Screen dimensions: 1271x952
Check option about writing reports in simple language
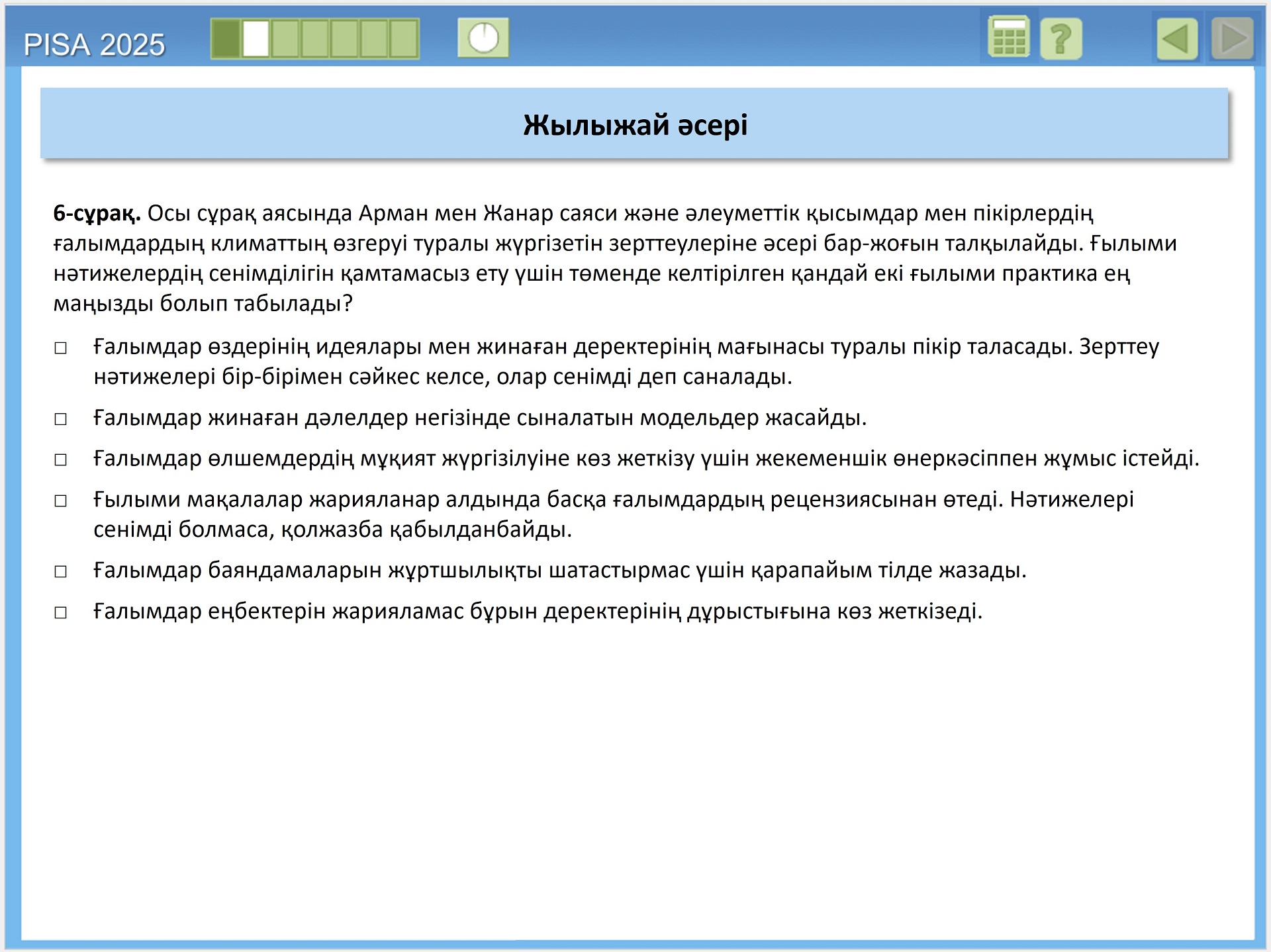click(61, 571)
